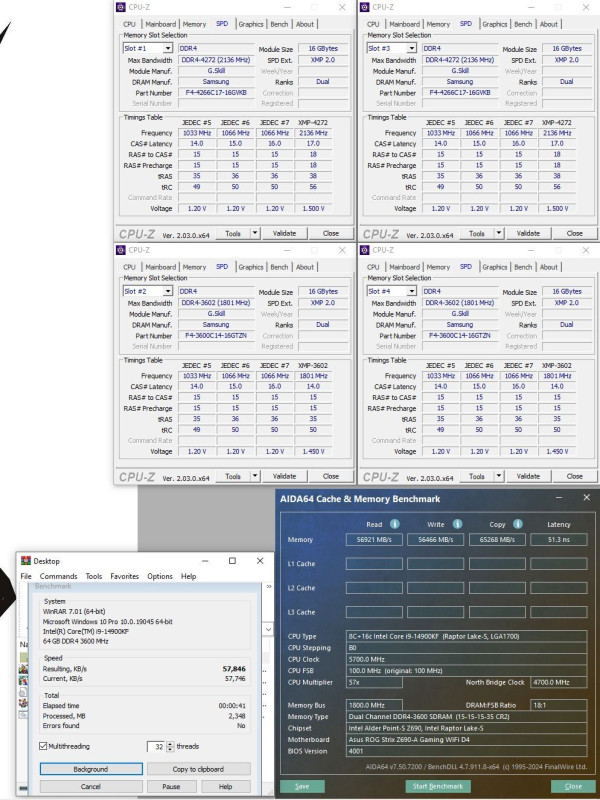The height and width of the screenshot is (800, 600).
Task: Switch to the CPU tab in Slot #1 CPU-Z window
Action: point(129,24)
